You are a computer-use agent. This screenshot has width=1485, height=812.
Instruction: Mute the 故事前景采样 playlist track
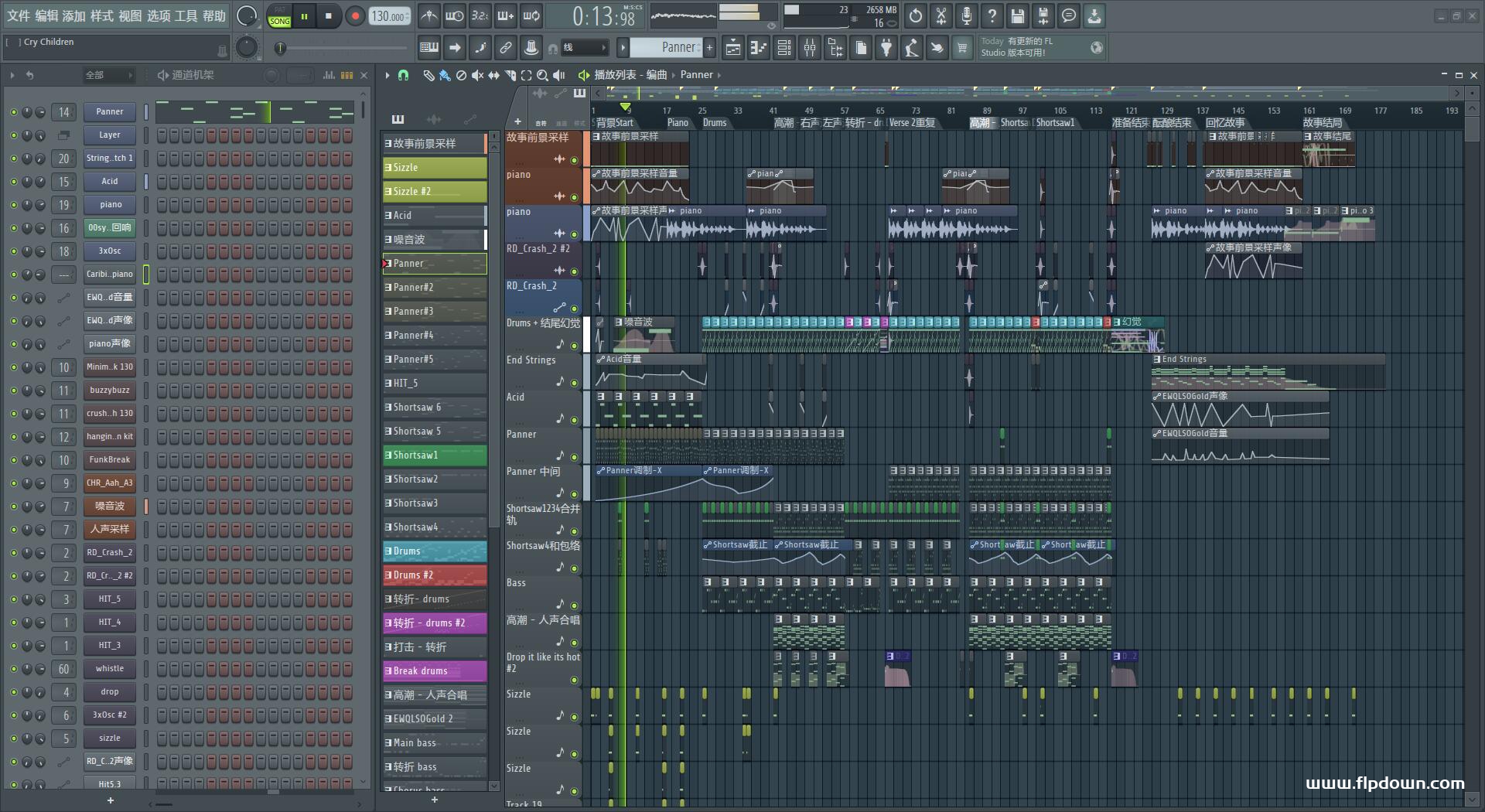(574, 160)
